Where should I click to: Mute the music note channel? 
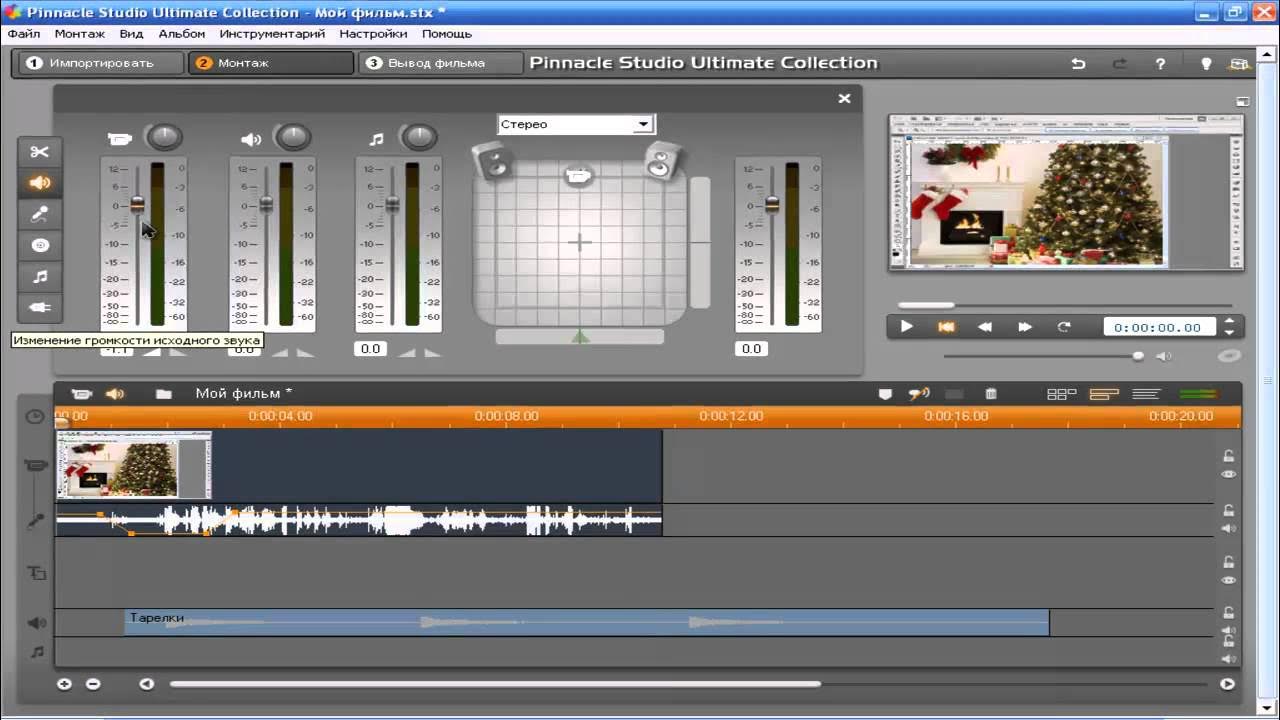[x=377, y=139]
